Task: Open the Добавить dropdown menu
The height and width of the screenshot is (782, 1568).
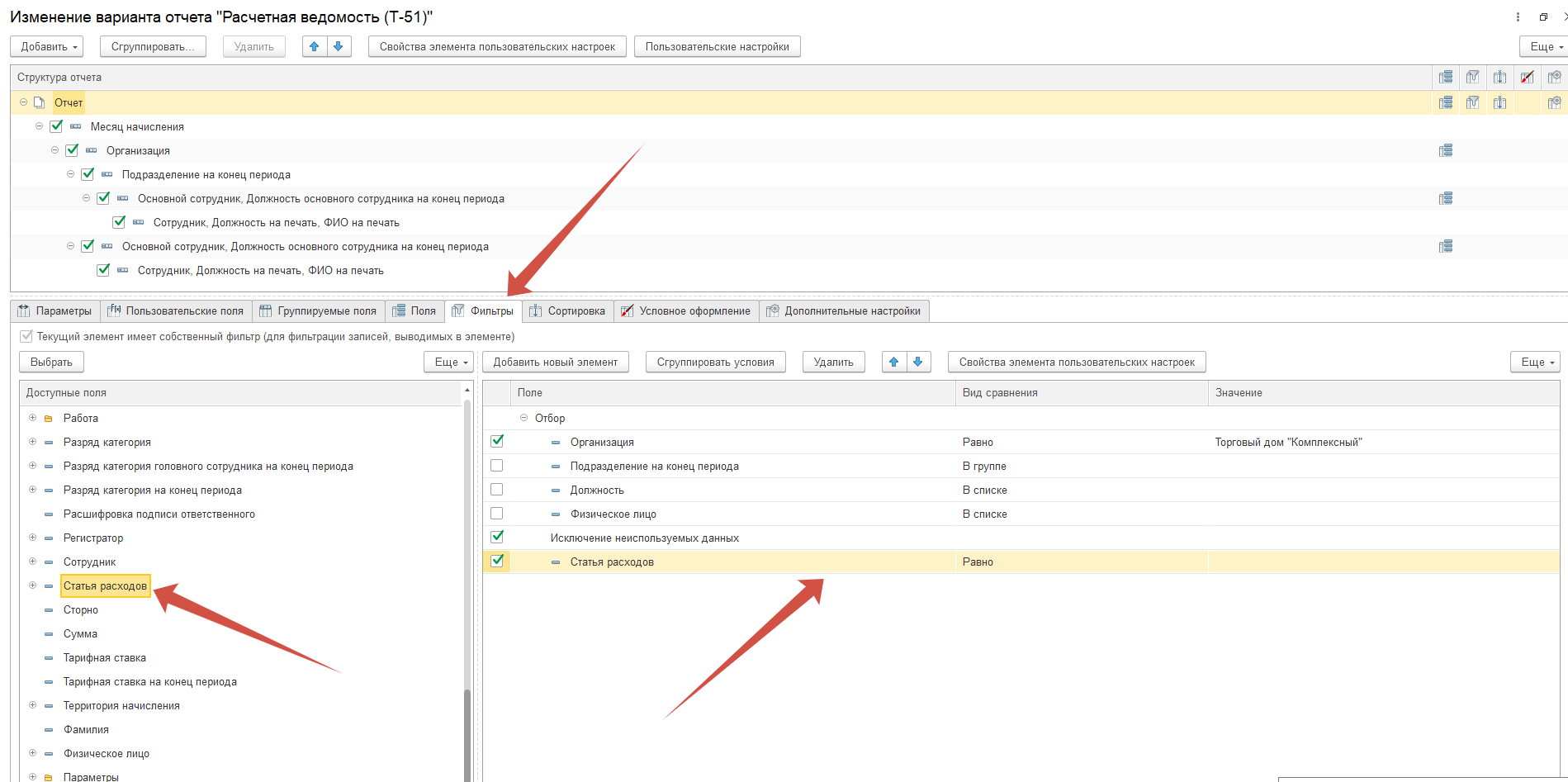Action: [x=50, y=47]
